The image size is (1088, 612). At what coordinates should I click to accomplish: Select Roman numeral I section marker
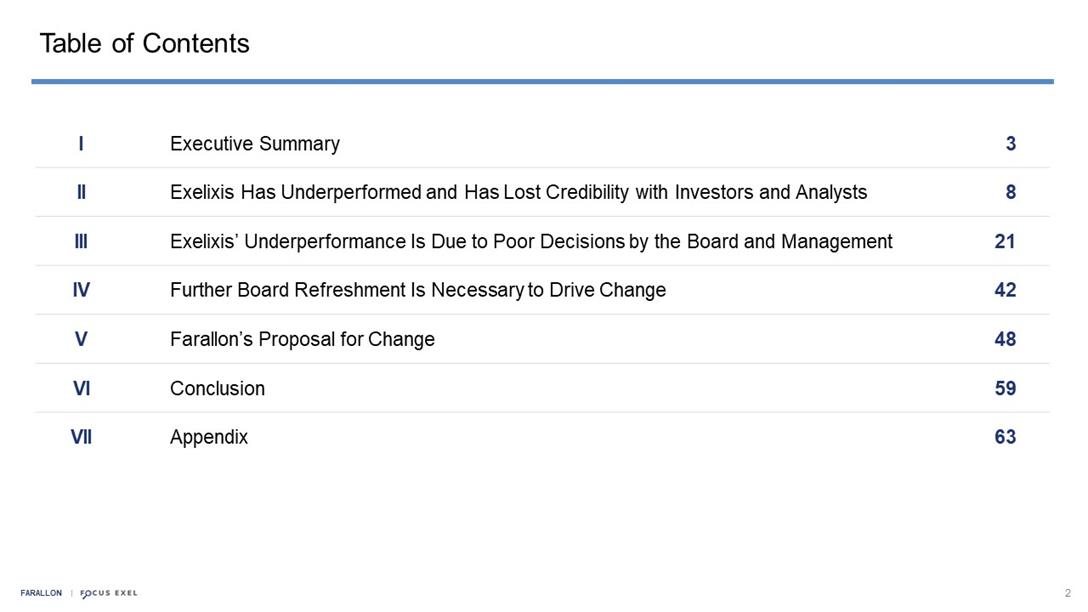[81, 144]
